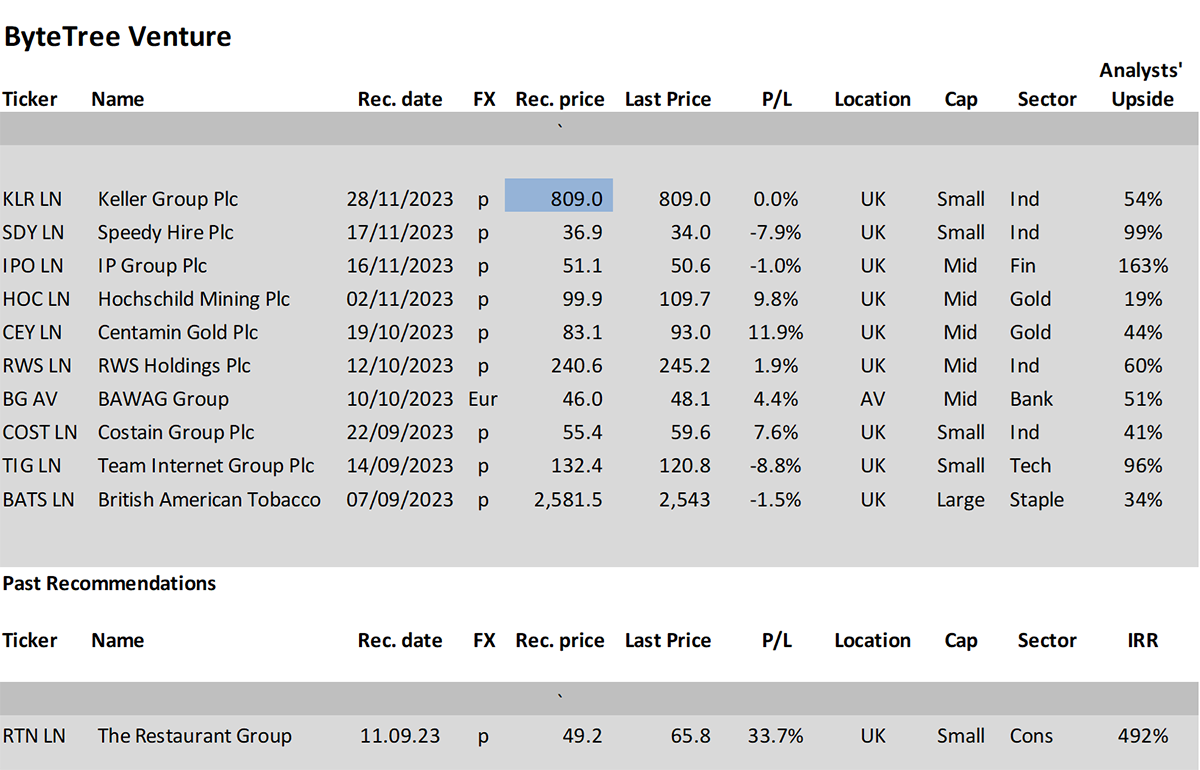Select Team Internet Group Plc name
This screenshot has width=1200, height=770.
(x=206, y=465)
